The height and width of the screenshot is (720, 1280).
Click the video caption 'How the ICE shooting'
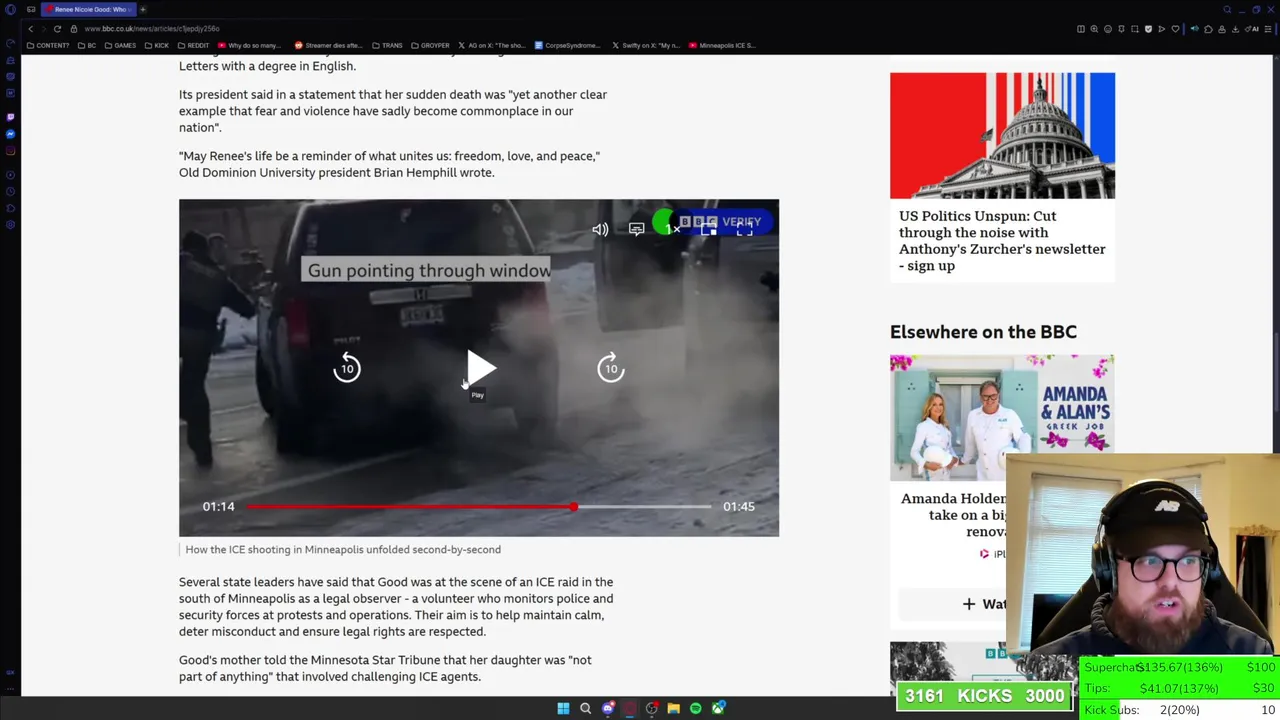343,549
